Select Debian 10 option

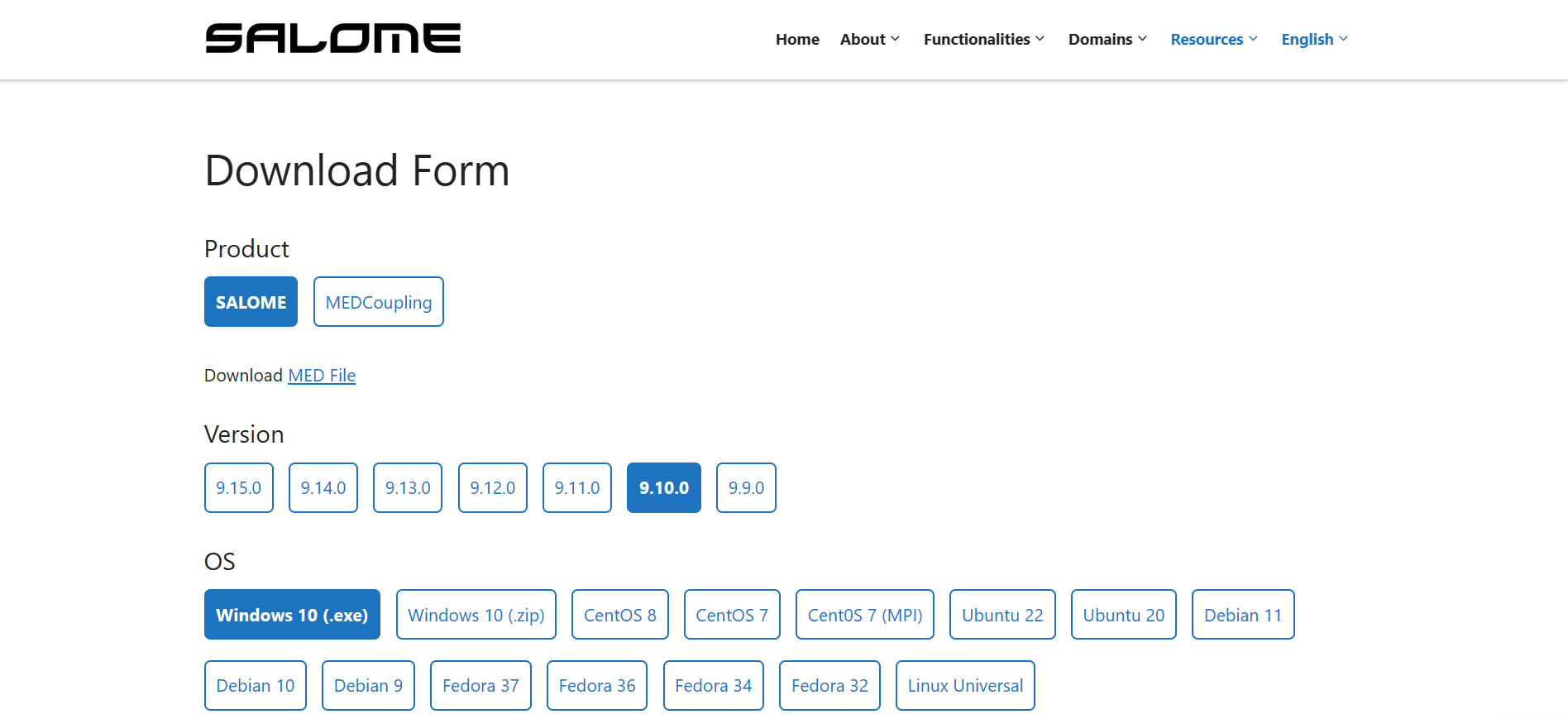[256, 686]
